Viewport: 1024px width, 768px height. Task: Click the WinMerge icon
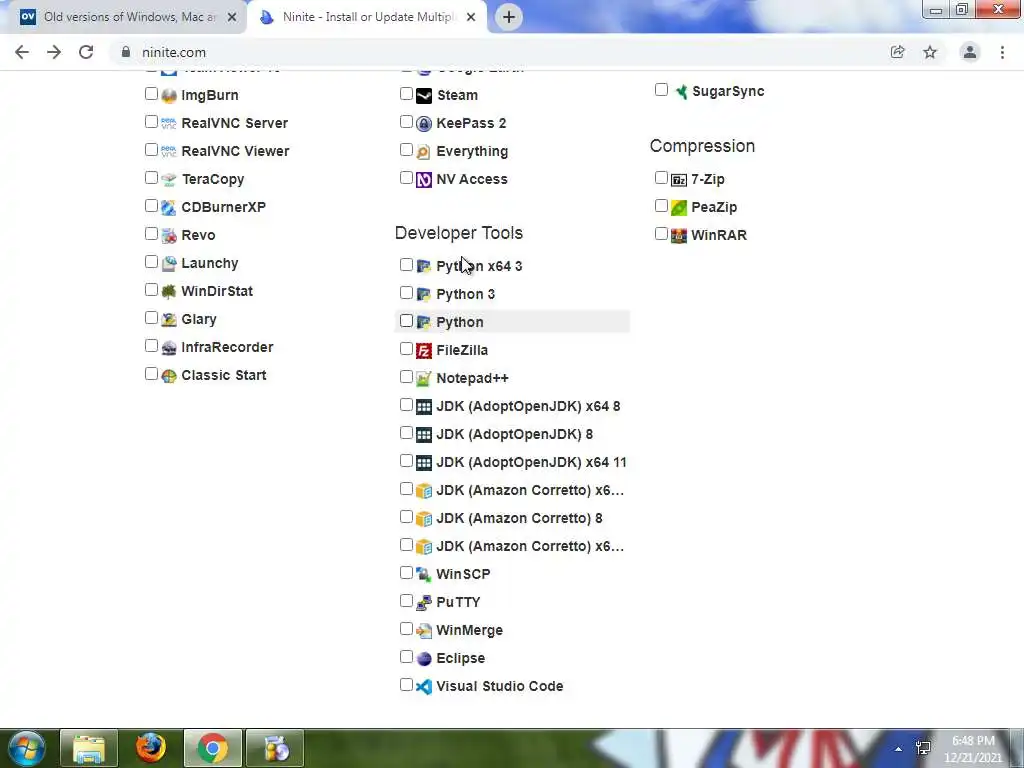424,631
